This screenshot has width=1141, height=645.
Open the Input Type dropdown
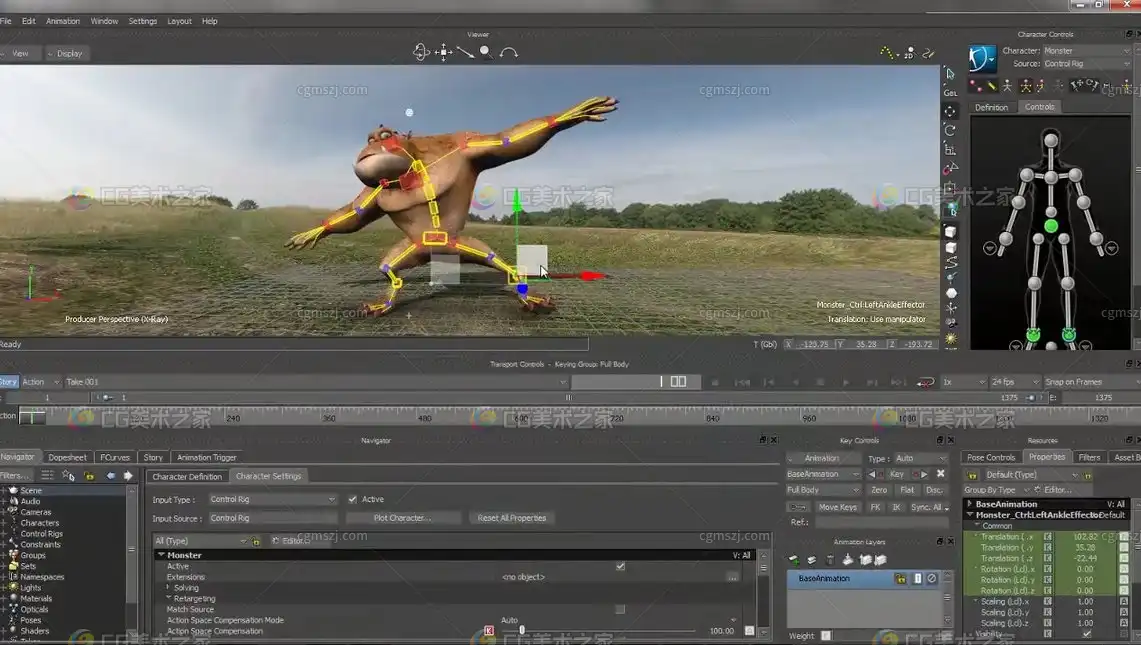click(273, 499)
